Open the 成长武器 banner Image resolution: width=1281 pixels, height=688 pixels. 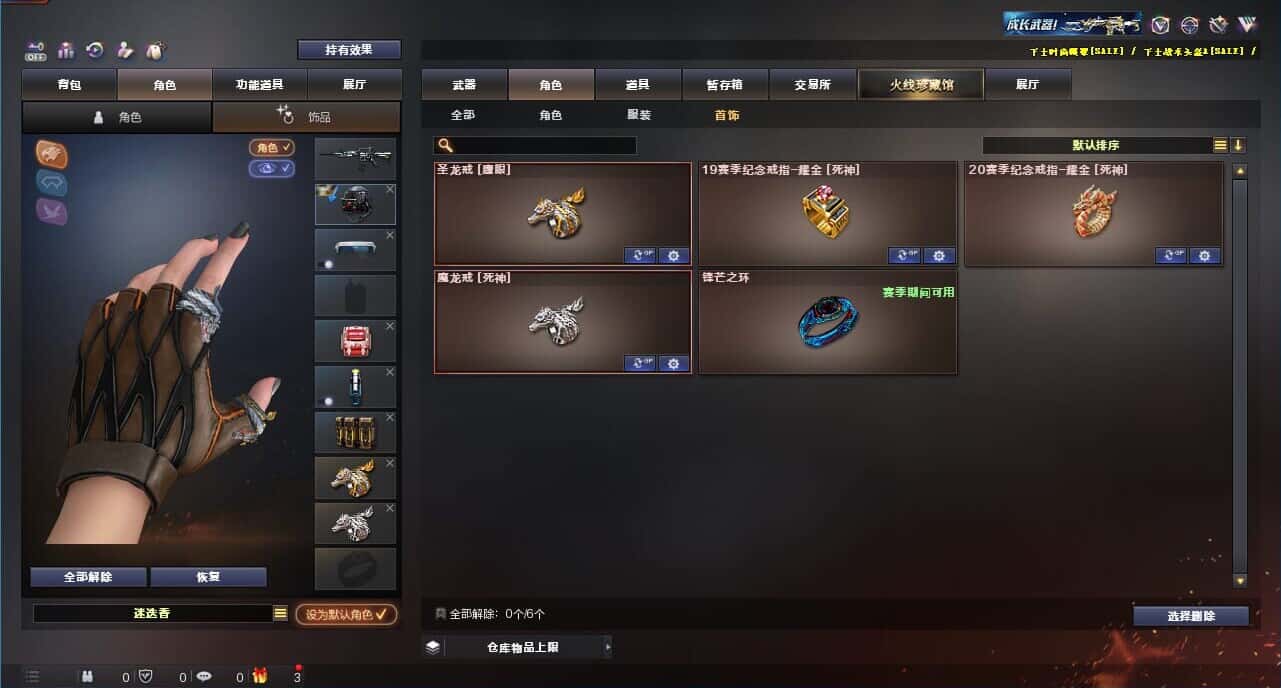(x=1073, y=24)
